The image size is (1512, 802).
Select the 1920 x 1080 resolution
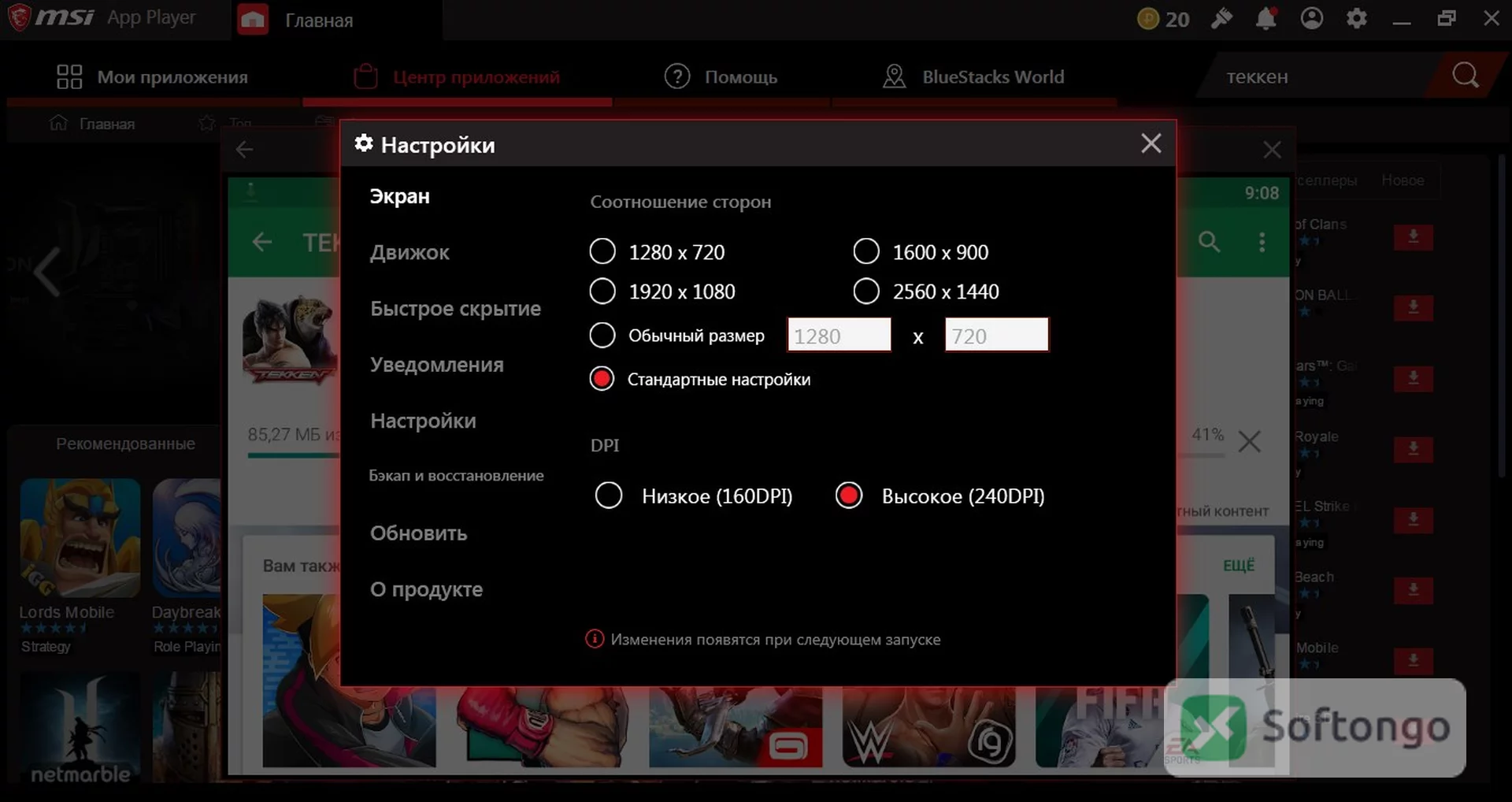click(x=602, y=291)
